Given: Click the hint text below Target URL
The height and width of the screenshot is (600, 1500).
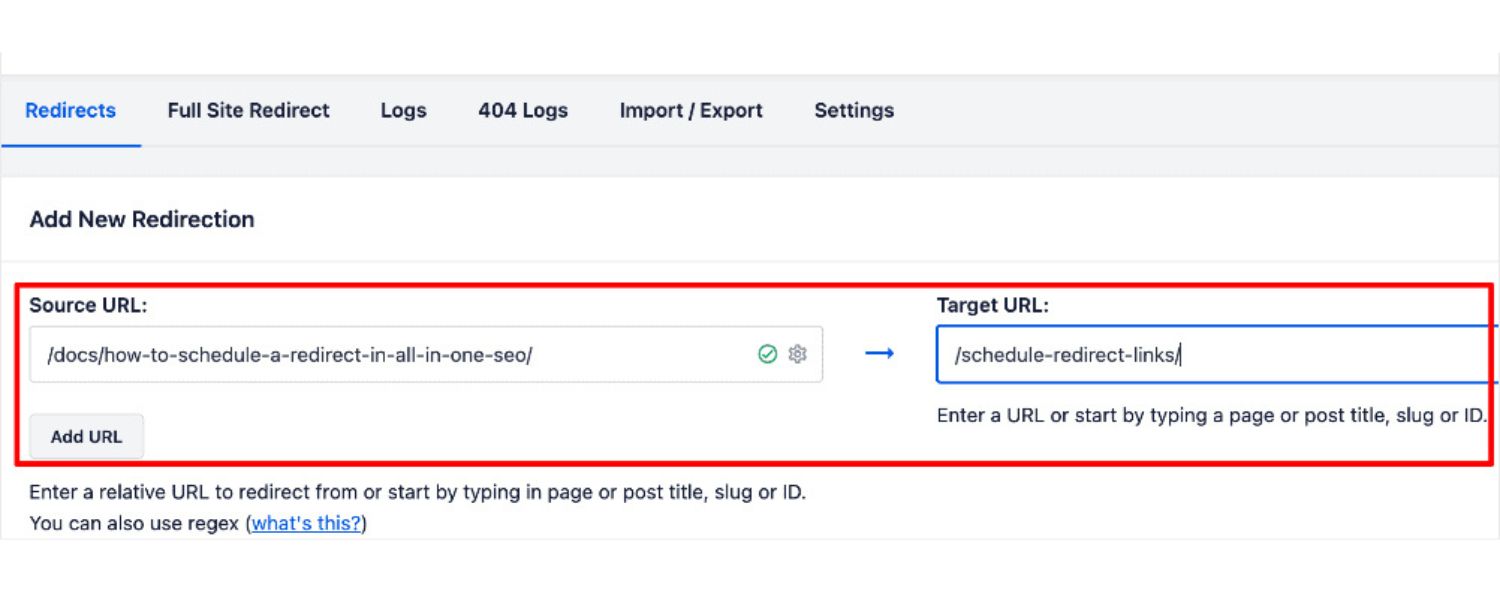Looking at the screenshot, I should [x=1211, y=416].
